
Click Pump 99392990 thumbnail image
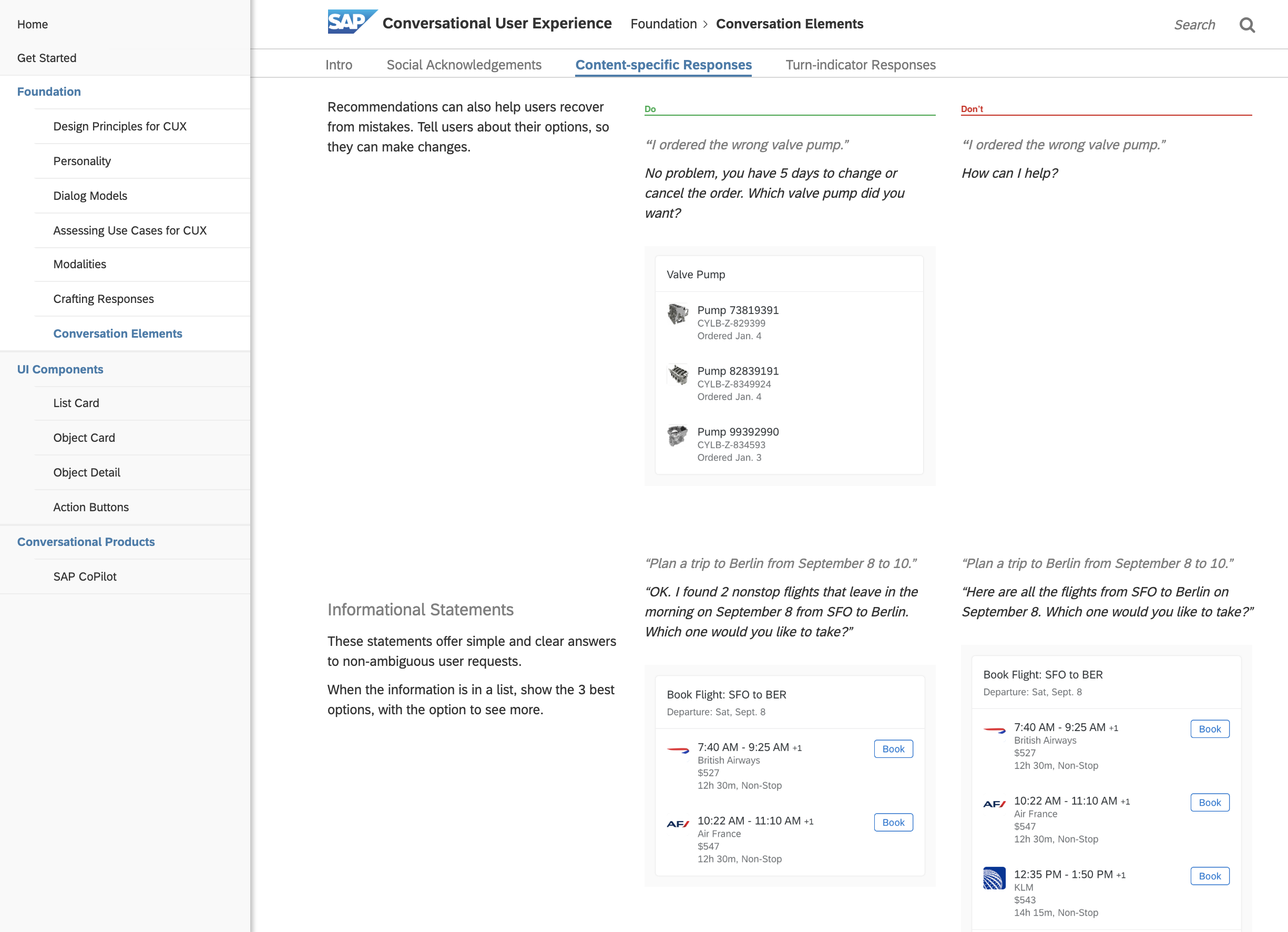pos(678,435)
